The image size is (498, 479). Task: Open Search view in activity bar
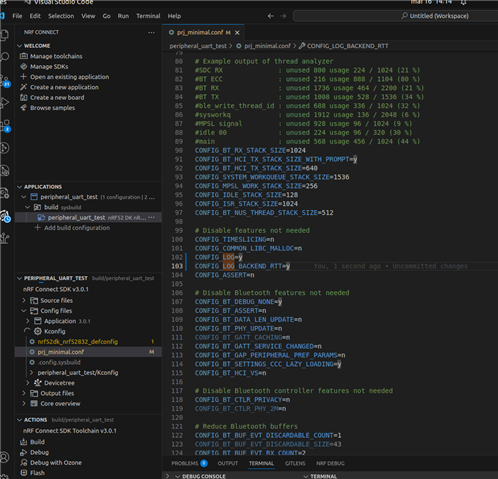click(x=5, y=57)
